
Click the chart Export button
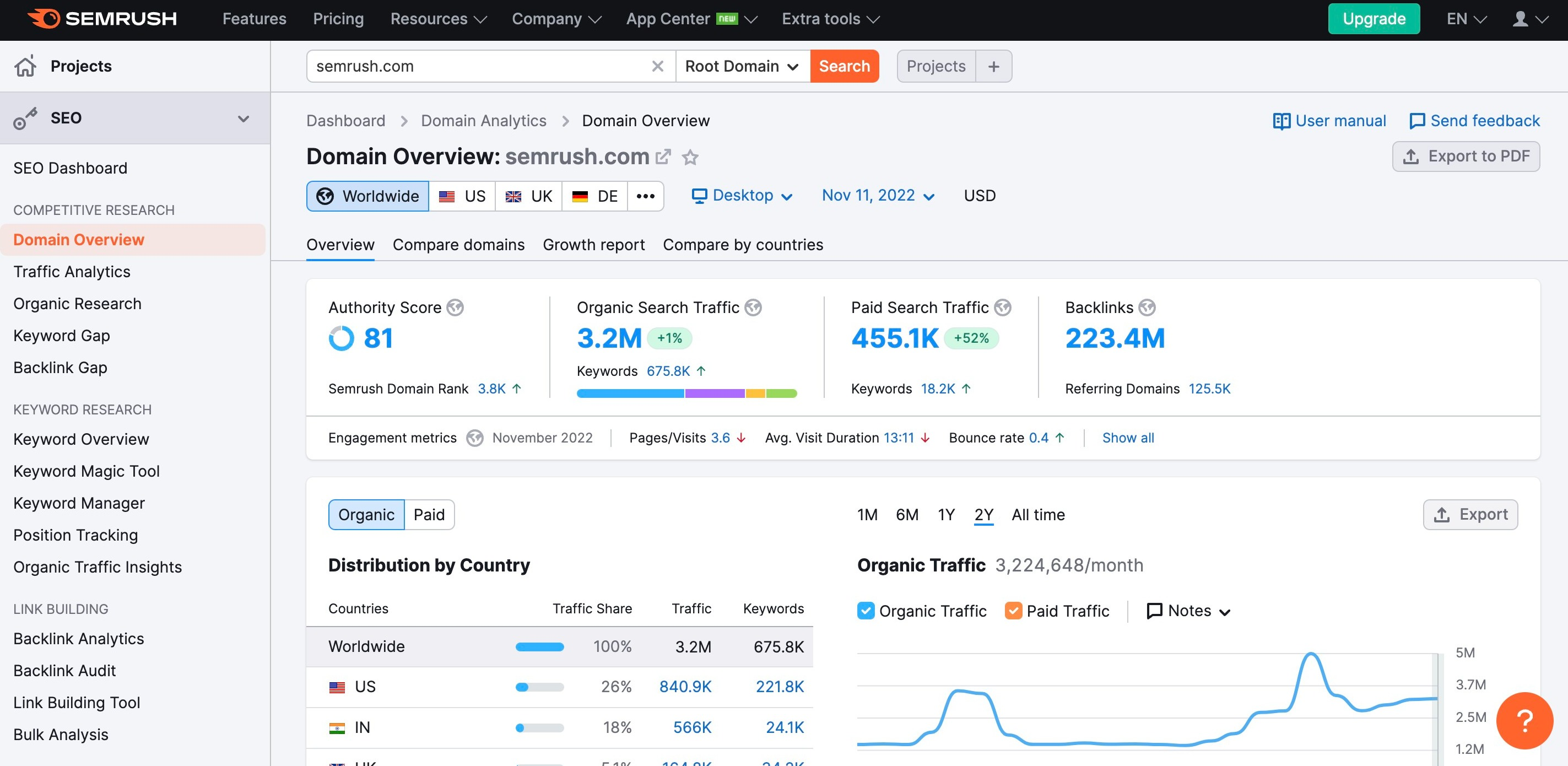(1470, 515)
